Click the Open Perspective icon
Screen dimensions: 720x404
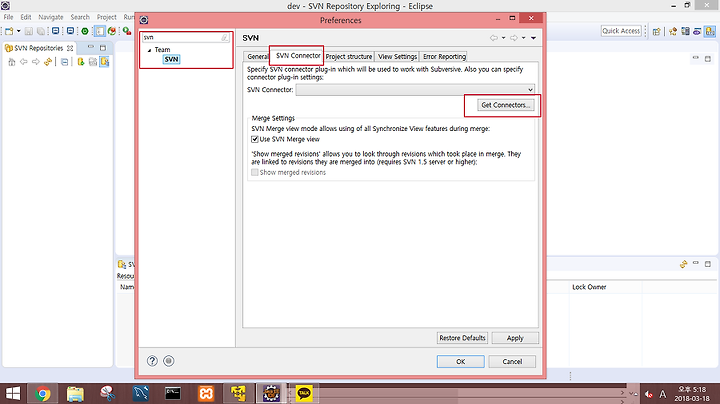[657, 31]
